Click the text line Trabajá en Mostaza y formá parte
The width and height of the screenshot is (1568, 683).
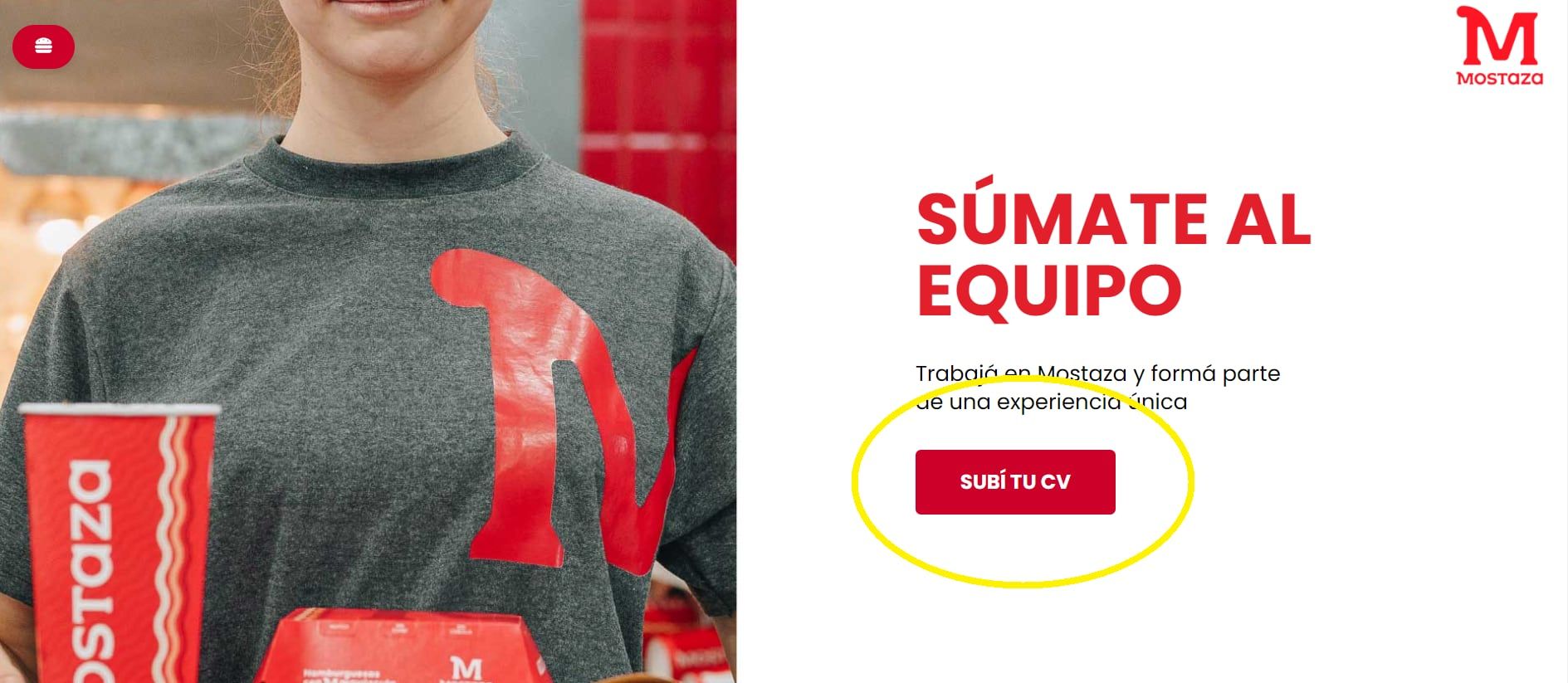pyautogui.click(x=1097, y=373)
